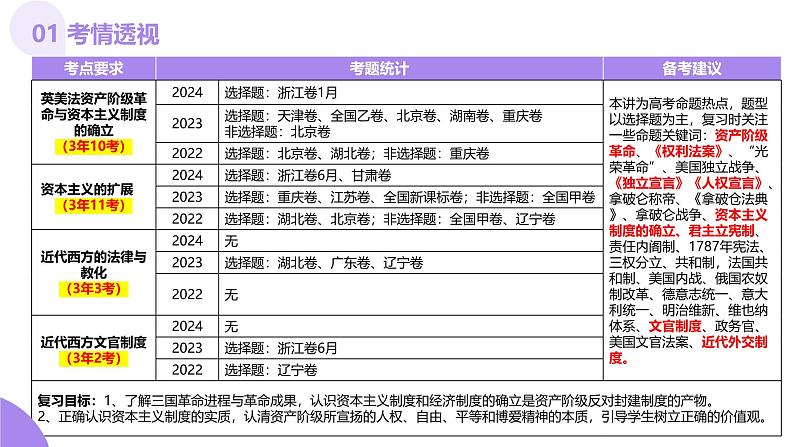Click the 2023 cell beside 广东卷 row
The width and height of the screenshot is (794, 447).
(187, 263)
